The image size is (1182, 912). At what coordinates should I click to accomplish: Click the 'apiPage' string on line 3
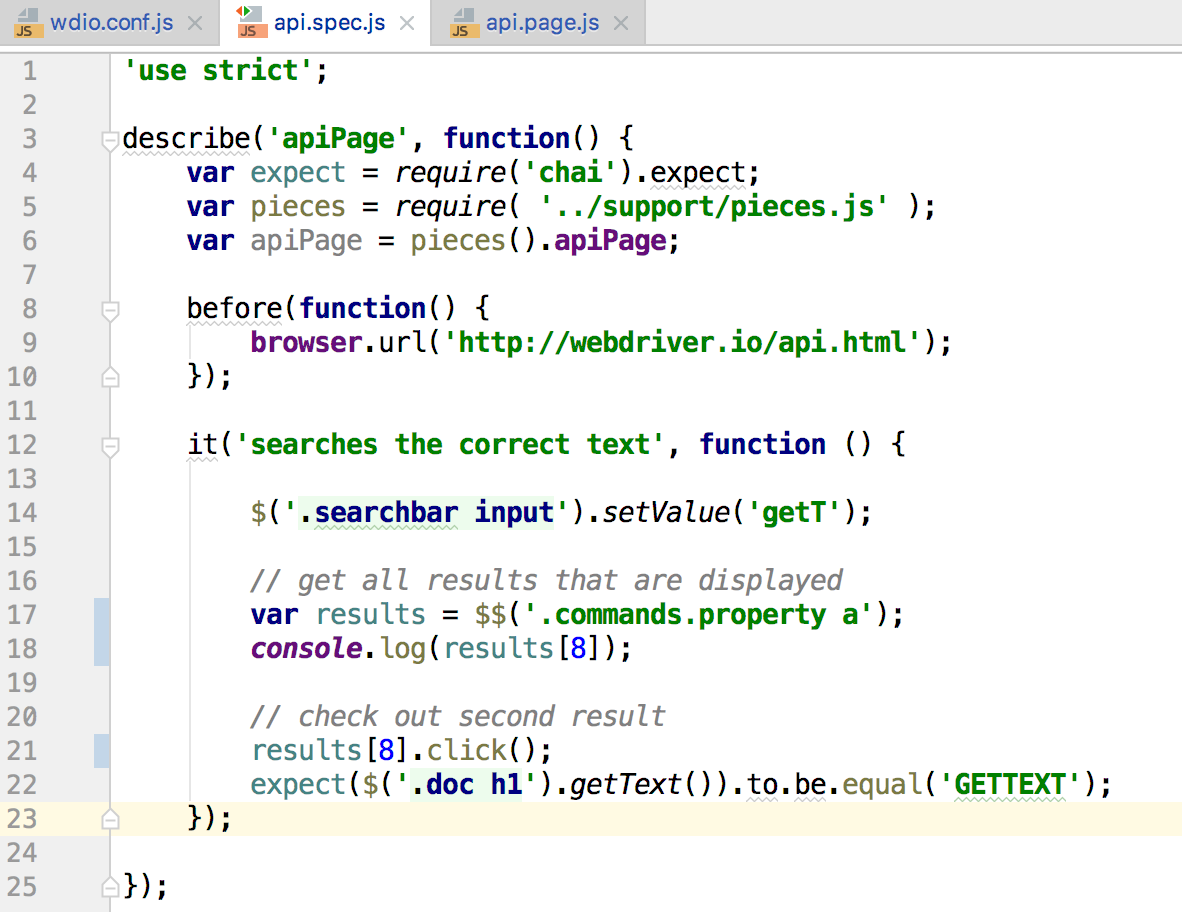[338, 139]
